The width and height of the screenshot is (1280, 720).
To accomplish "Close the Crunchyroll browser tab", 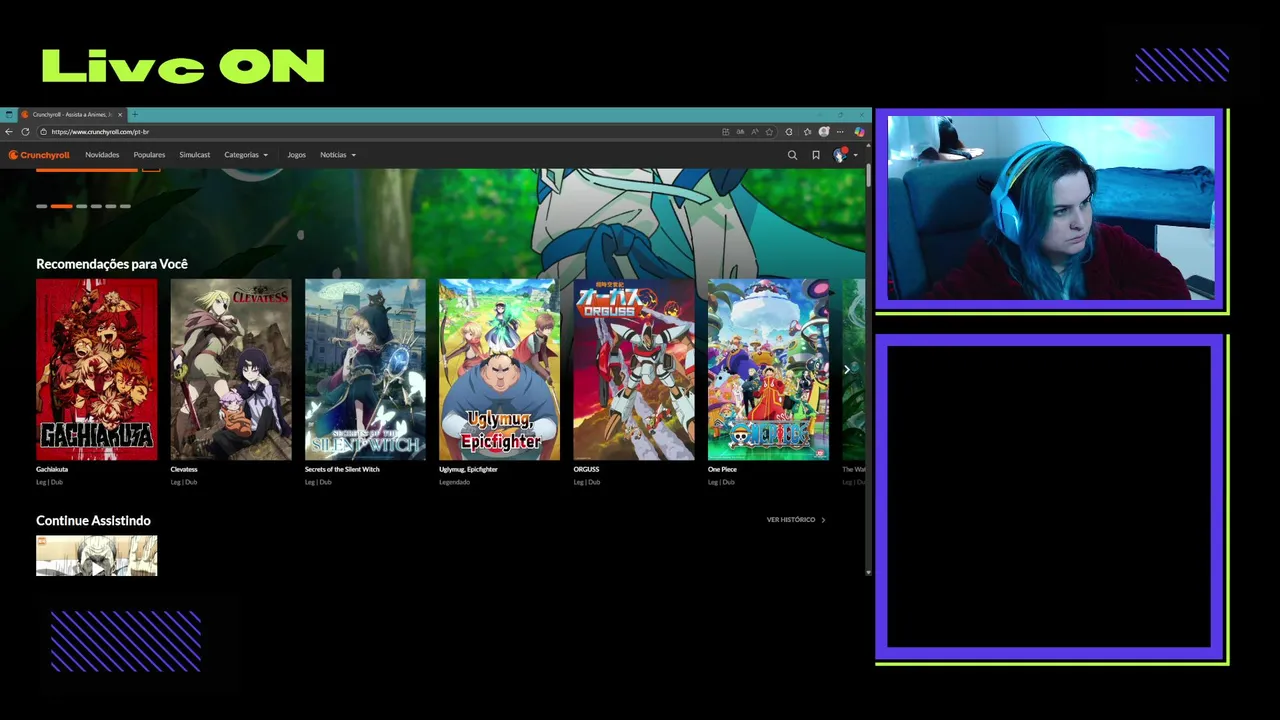I will pos(120,114).
